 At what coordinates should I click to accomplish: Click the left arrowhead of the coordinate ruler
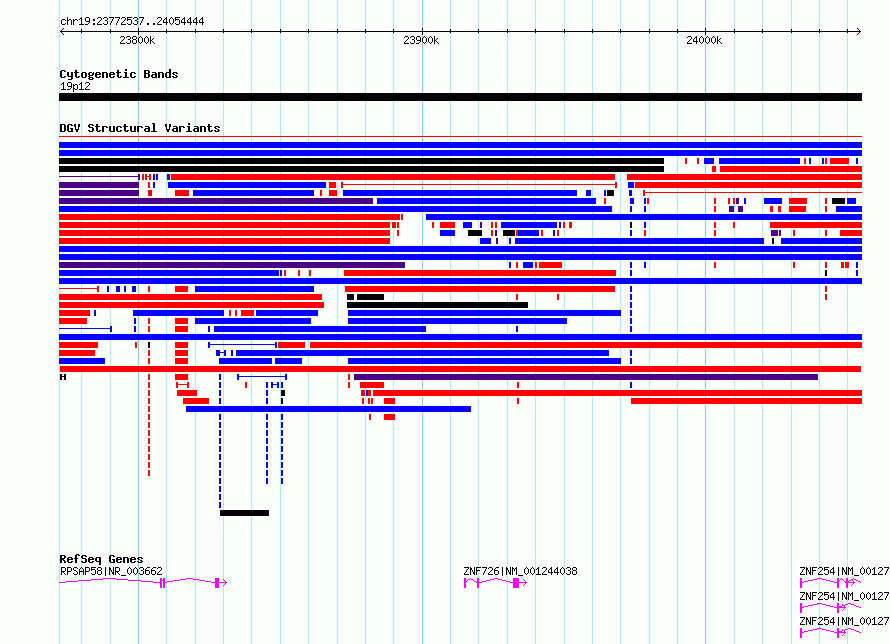(x=62, y=31)
